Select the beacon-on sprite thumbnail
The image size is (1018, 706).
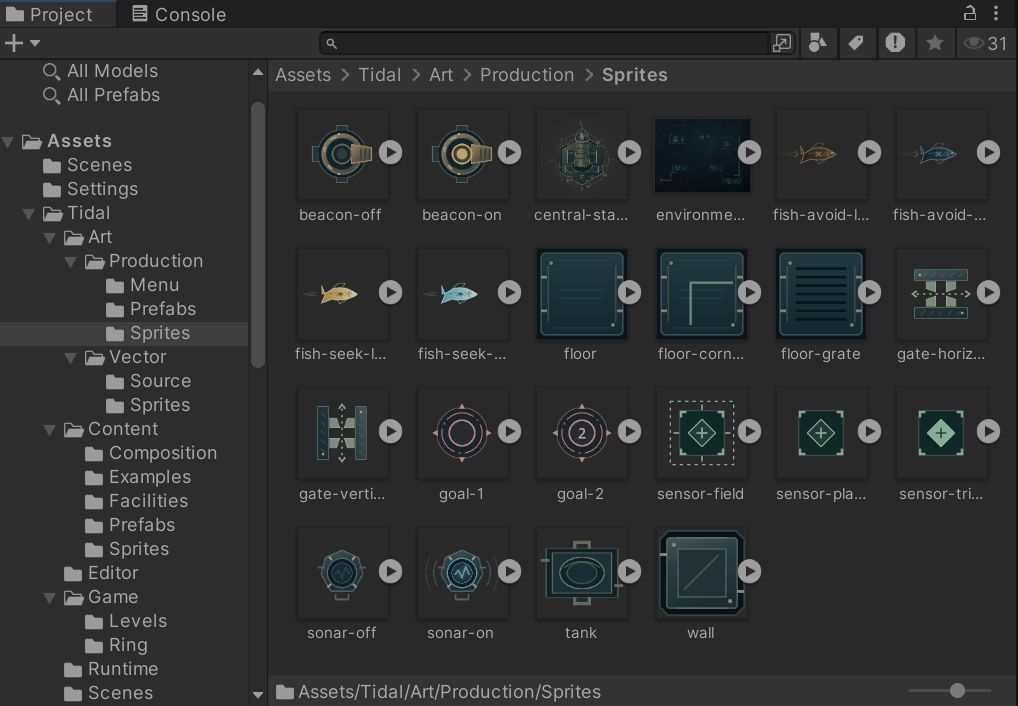pyautogui.click(x=462, y=154)
